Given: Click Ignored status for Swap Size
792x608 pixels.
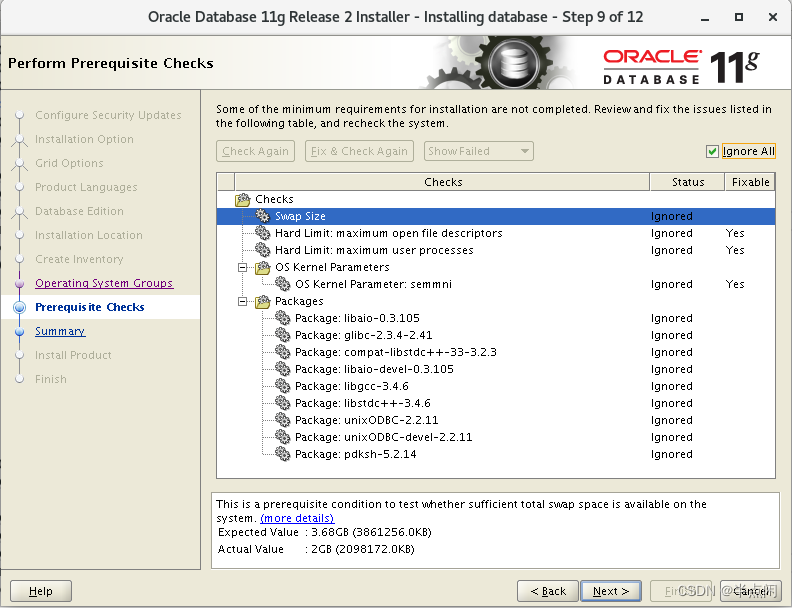Looking at the screenshot, I should coord(671,216).
